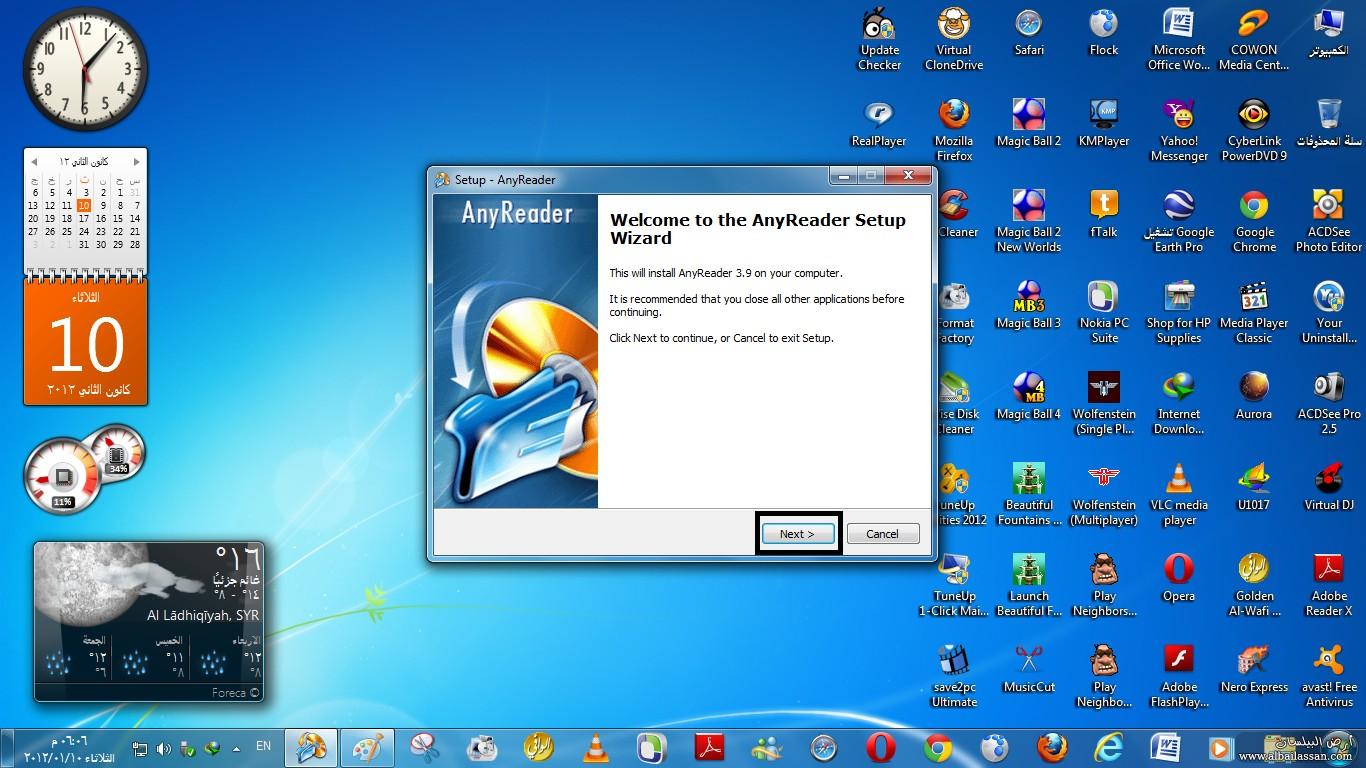Select U1017 desktop icon
This screenshot has width=1366, height=768.
tap(1254, 488)
